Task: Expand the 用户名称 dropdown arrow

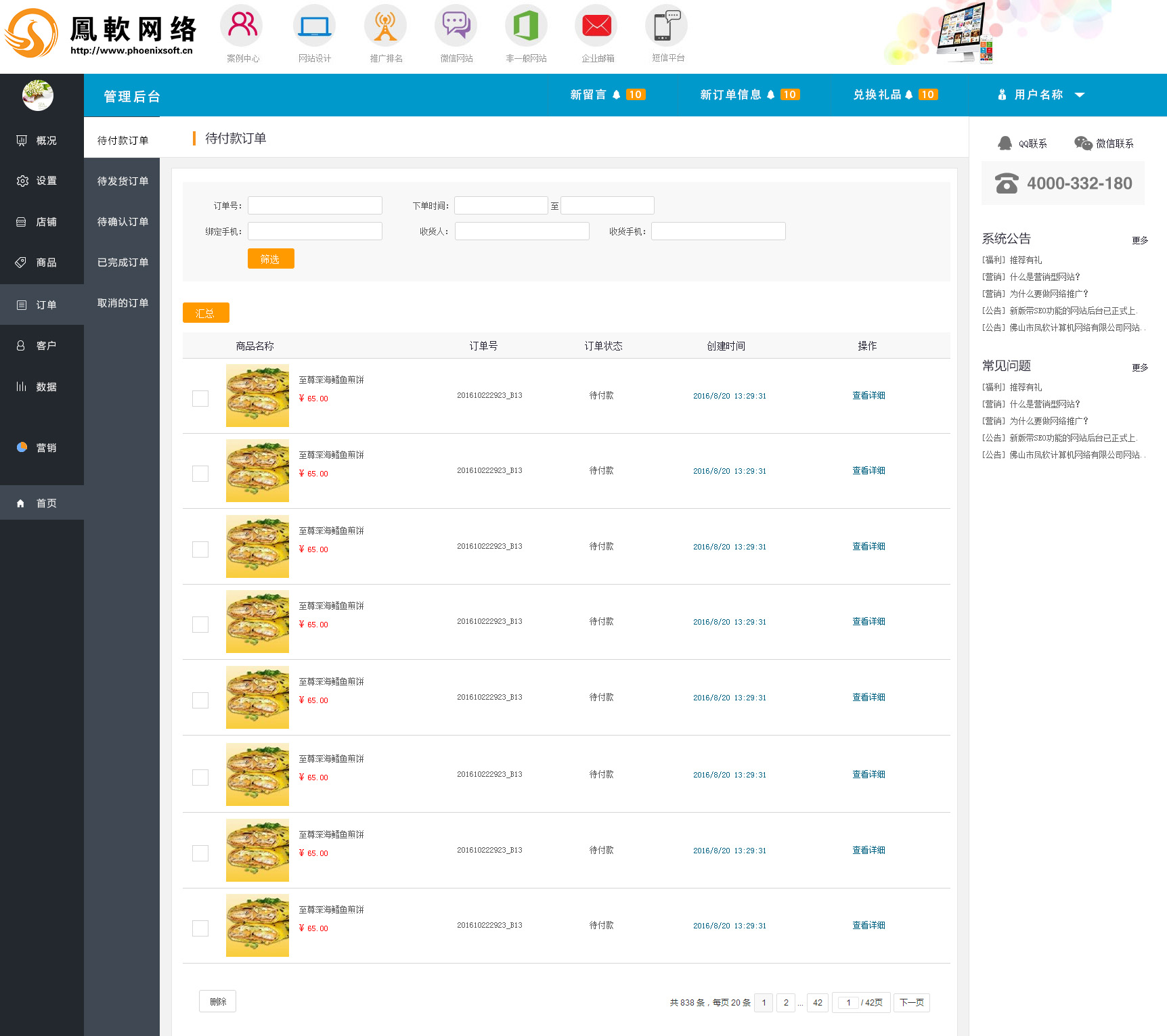Action: tap(1080, 95)
